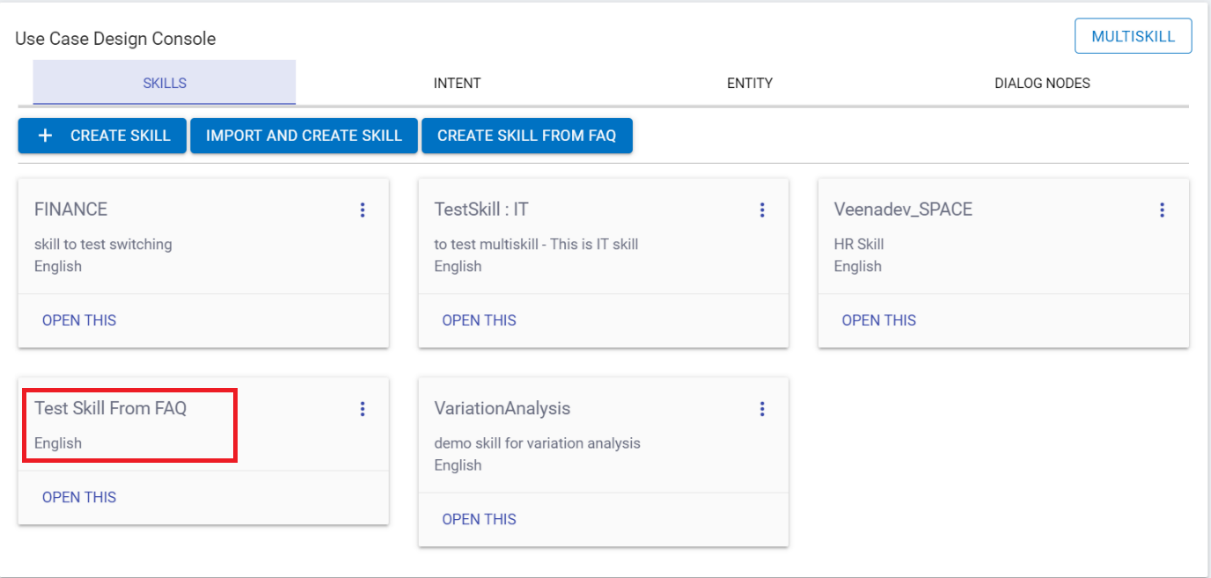This screenshot has height=578, width=1211.
Task: Switch to the ENTITY tab
Action: coord(749,83)
